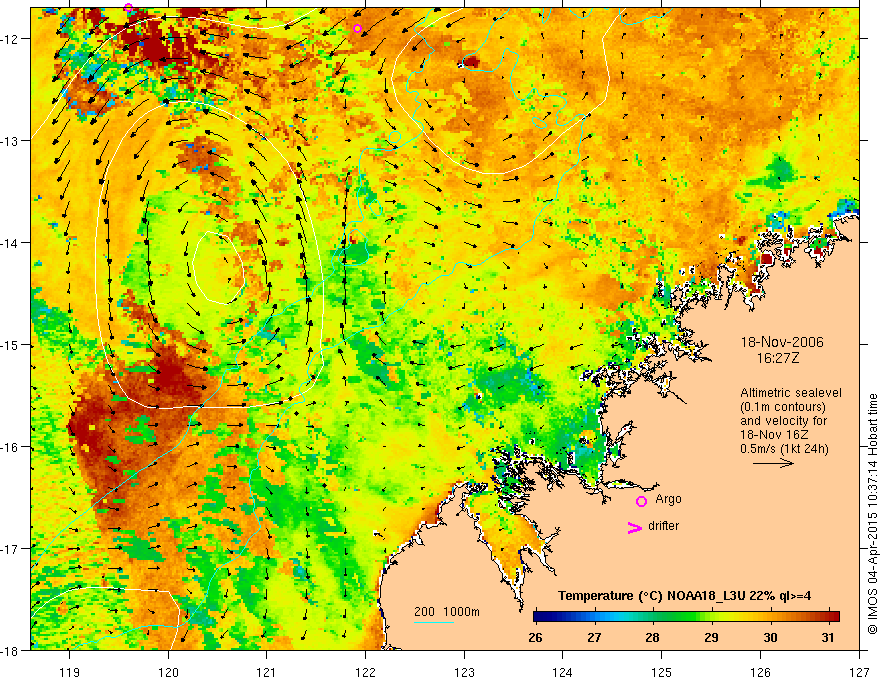
Task: Click the 'Argo' legend label
Action: pyautogui.click(x=668, y=499)
